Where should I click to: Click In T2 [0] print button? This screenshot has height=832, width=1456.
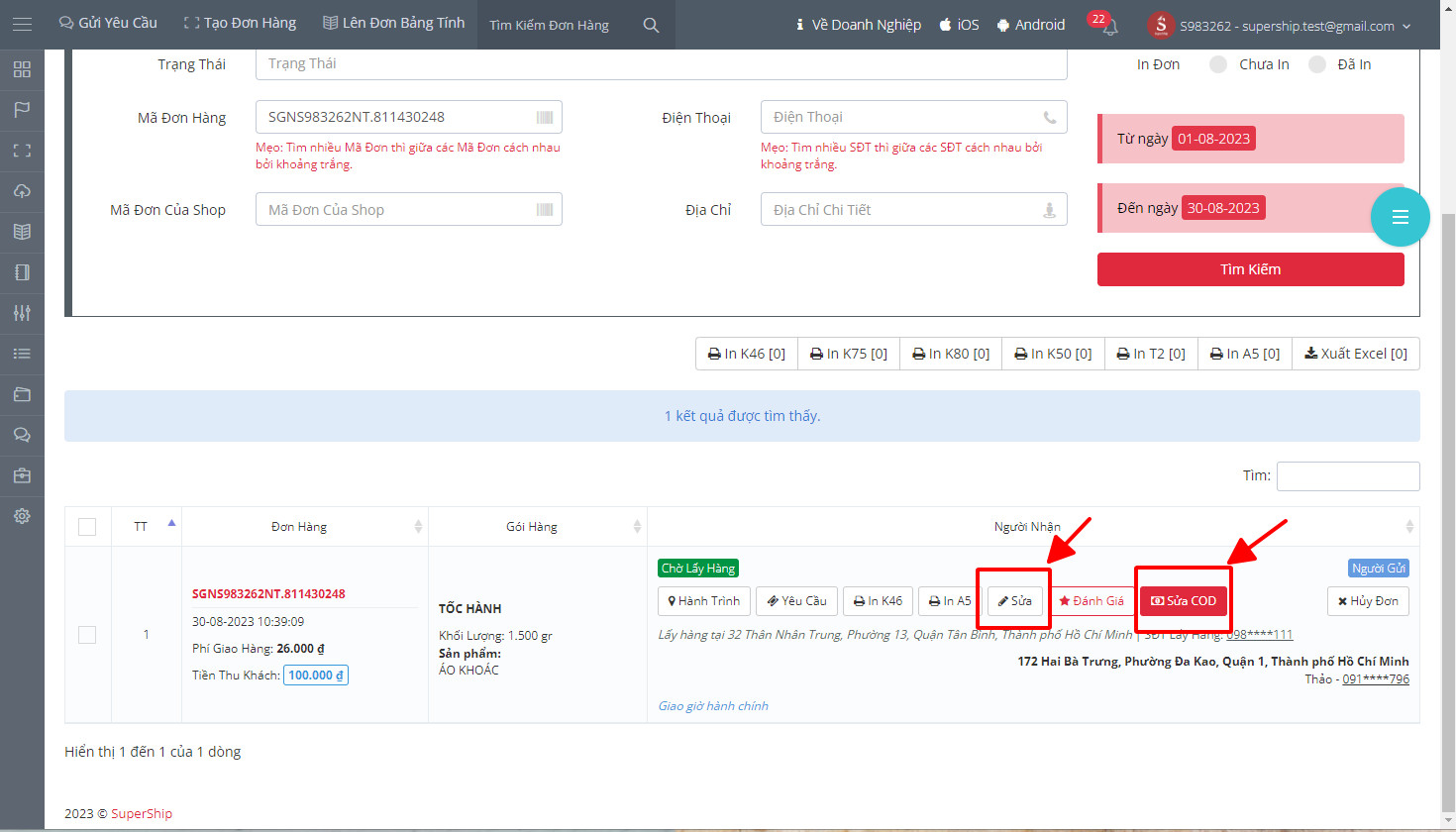(x=1151, y=354)
